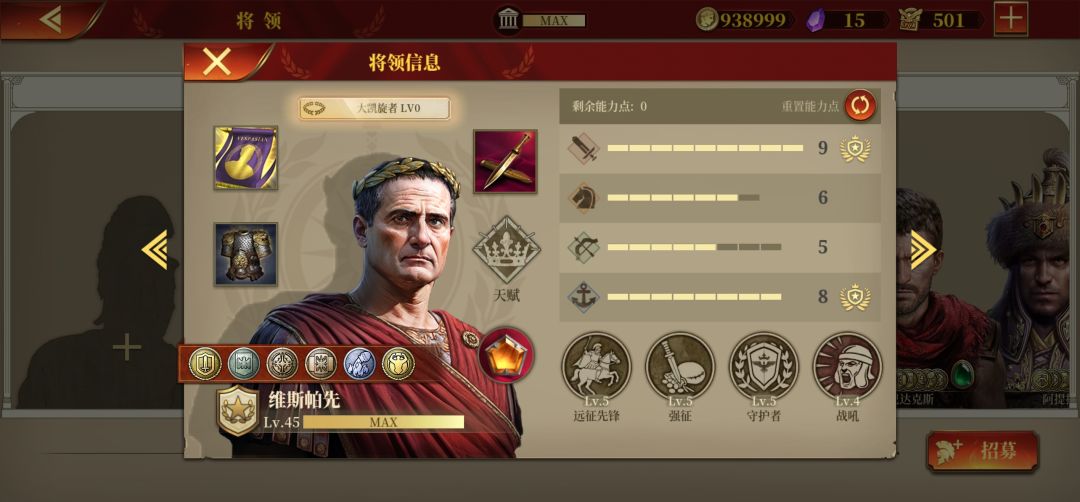View the 守护者 shield skill

tap(764, 366)
